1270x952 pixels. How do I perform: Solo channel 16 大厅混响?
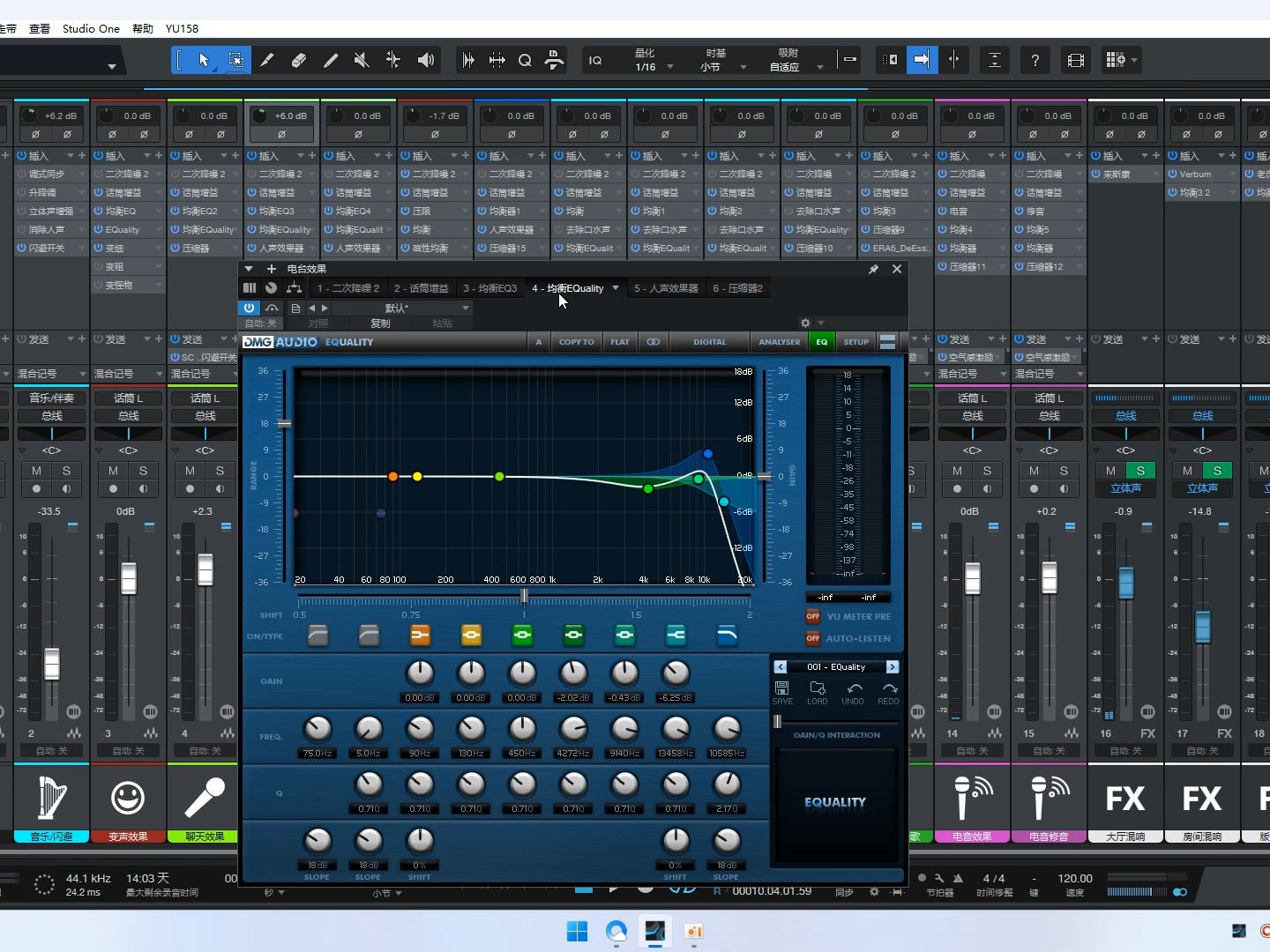(x=1140, y=471)
